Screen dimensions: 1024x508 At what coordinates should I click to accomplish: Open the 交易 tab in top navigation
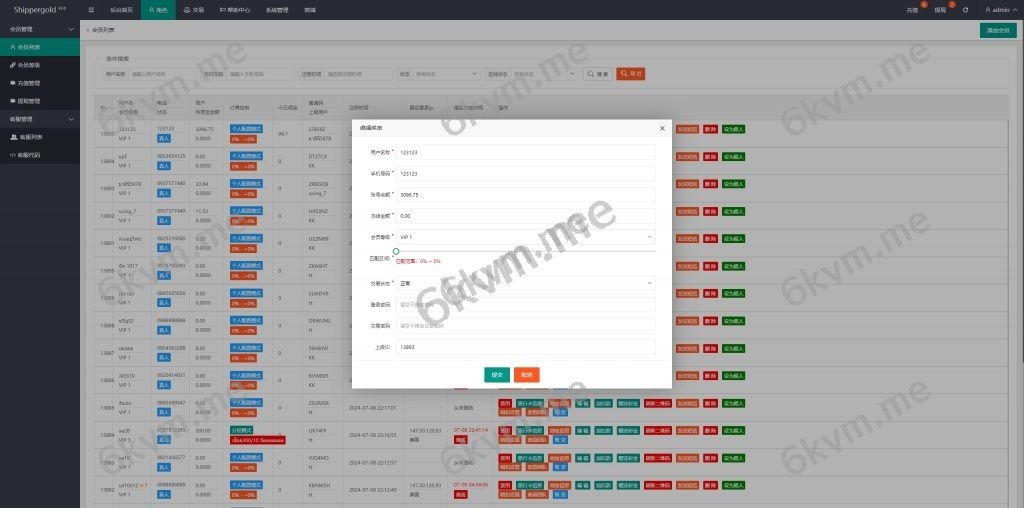(x=194, y=9)
